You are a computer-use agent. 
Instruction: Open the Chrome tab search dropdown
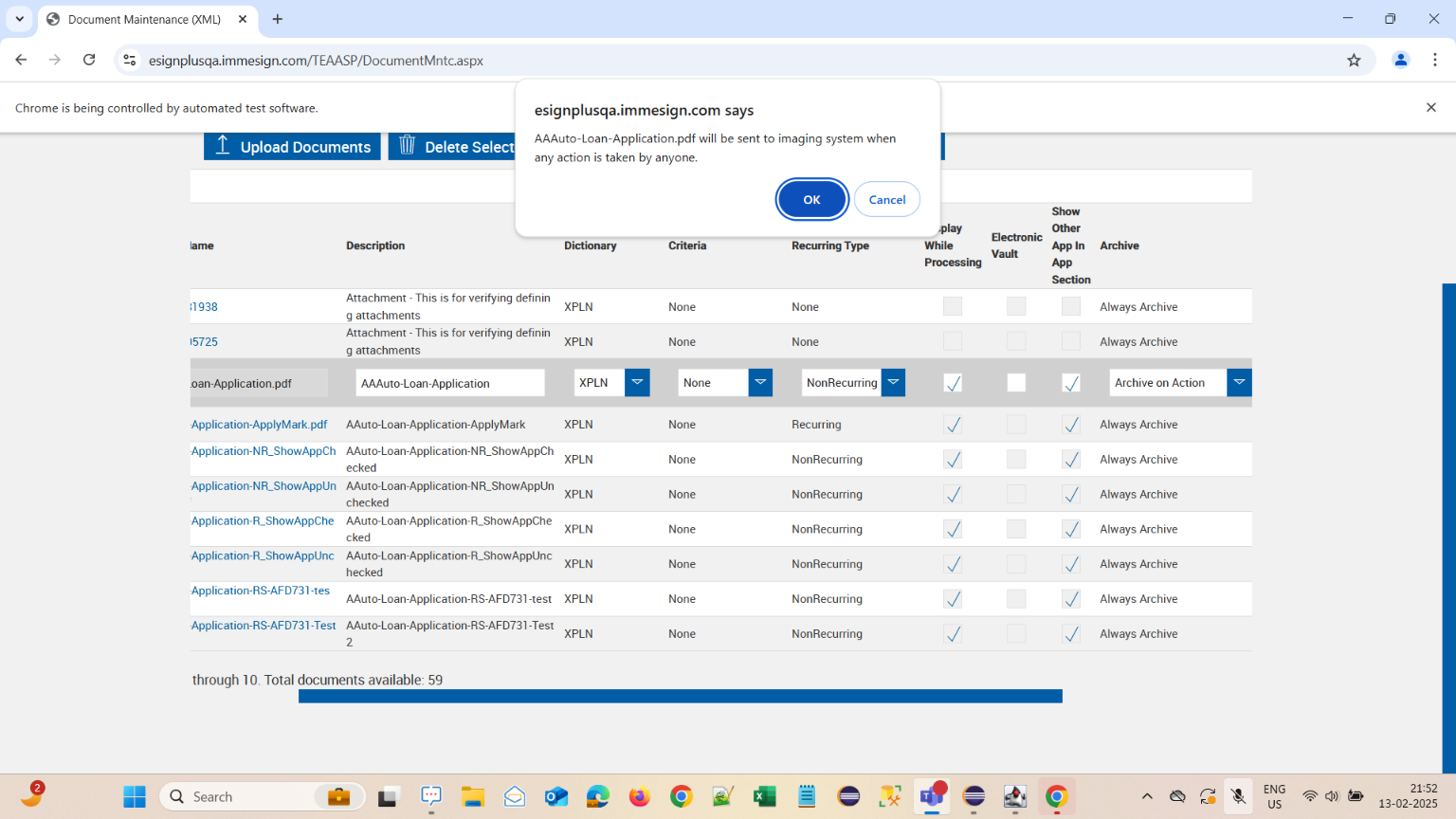pos(19,19)
